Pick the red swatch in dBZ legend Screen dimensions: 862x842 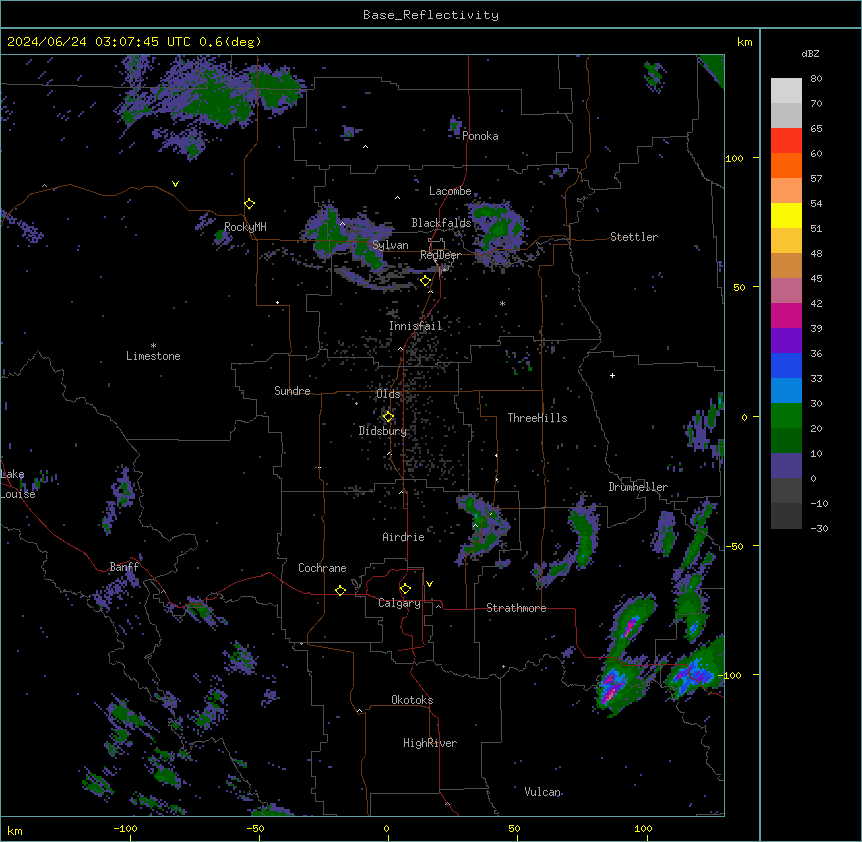786,140
